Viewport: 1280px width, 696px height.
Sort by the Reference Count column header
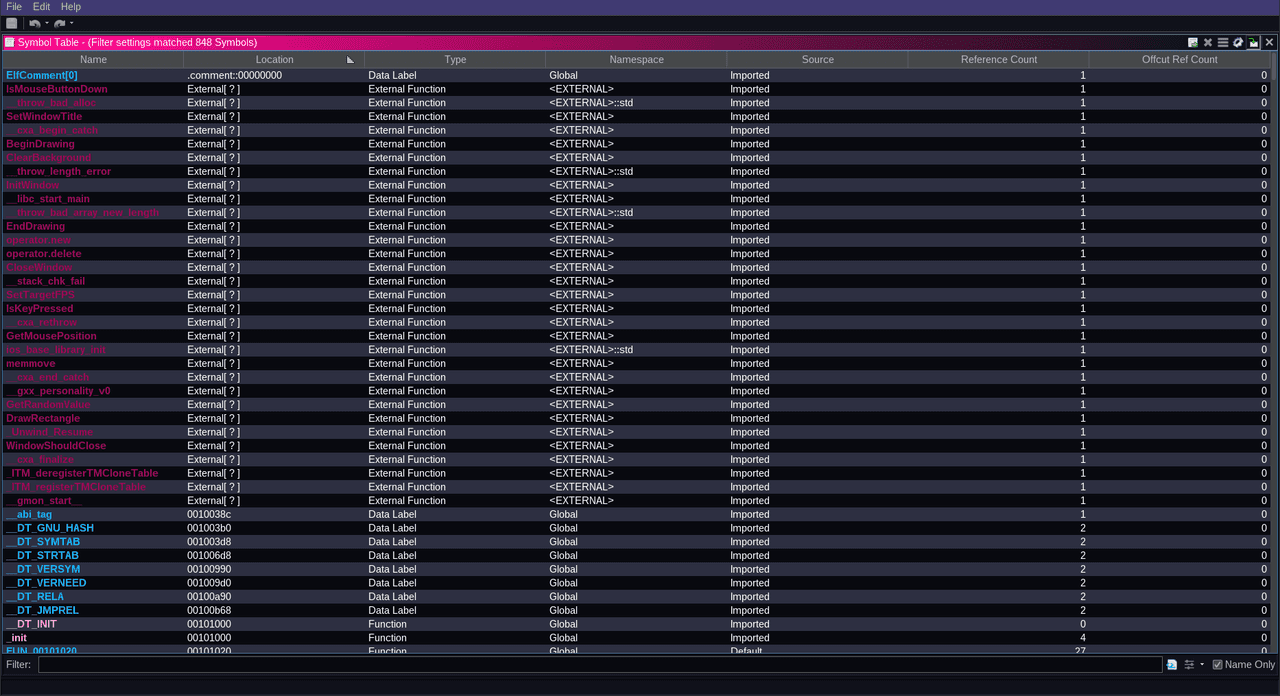tap(998, 60)
